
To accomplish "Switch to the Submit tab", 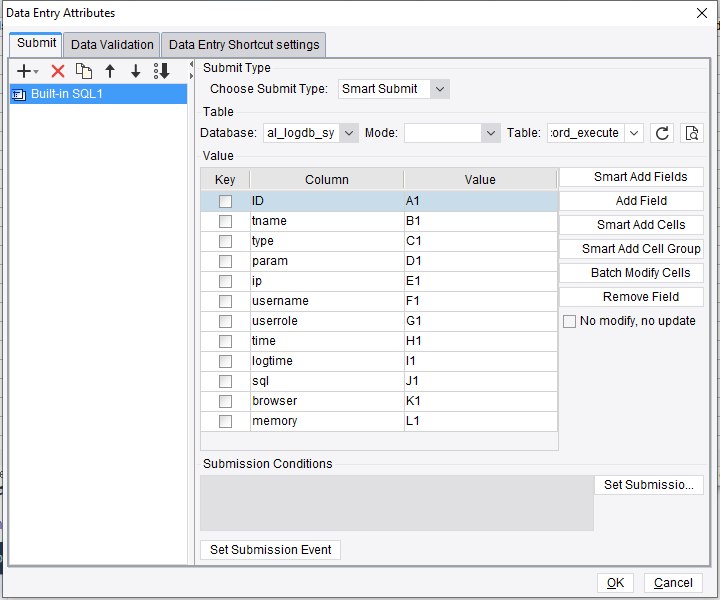I will [x=36, y=44].
